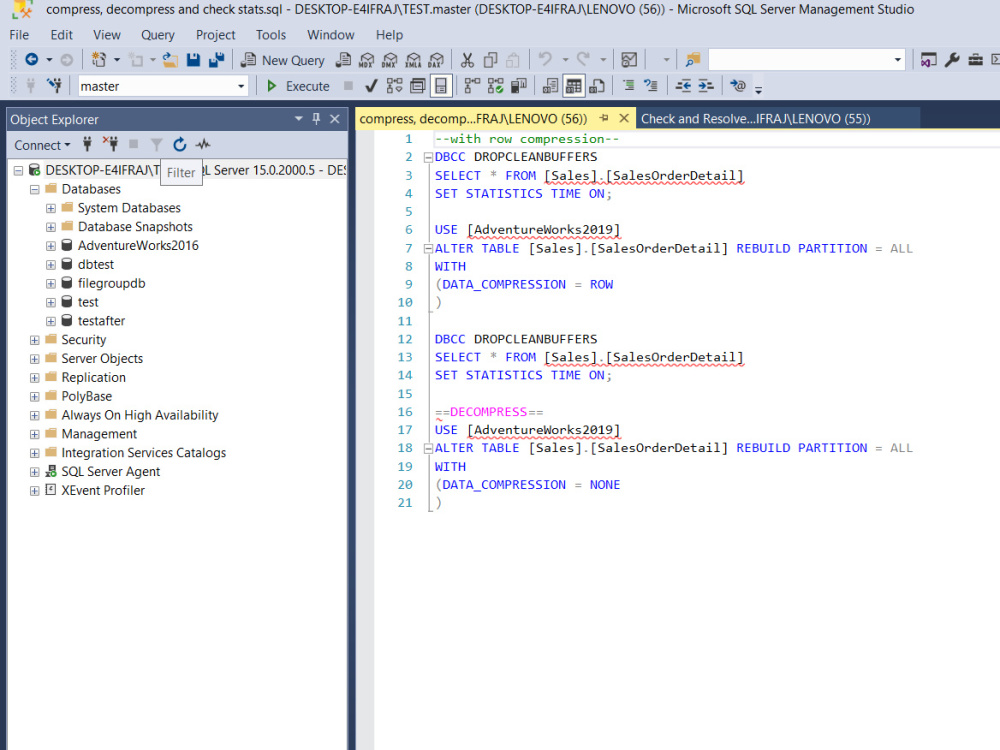Open the Toolbox icon
Image resolution: width=1000 pixels, height=750 pixels.
976,60
